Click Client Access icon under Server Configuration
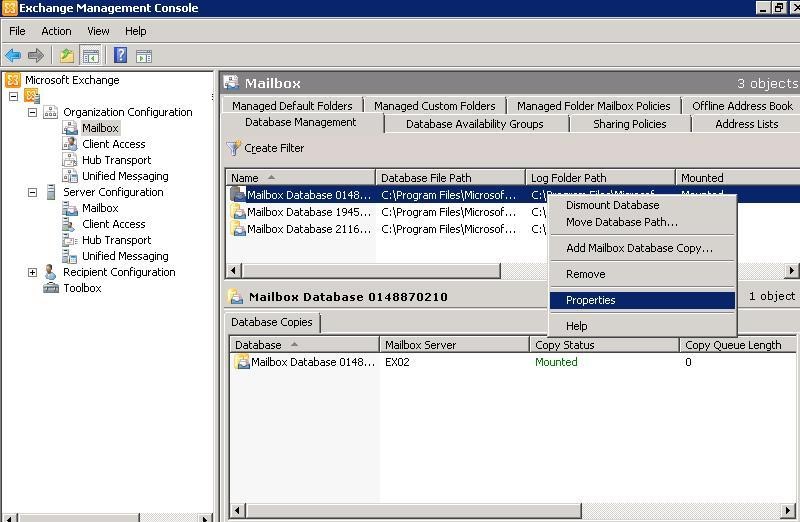Image resolution: width=800 pixels, height=522 pixels. 69,223
